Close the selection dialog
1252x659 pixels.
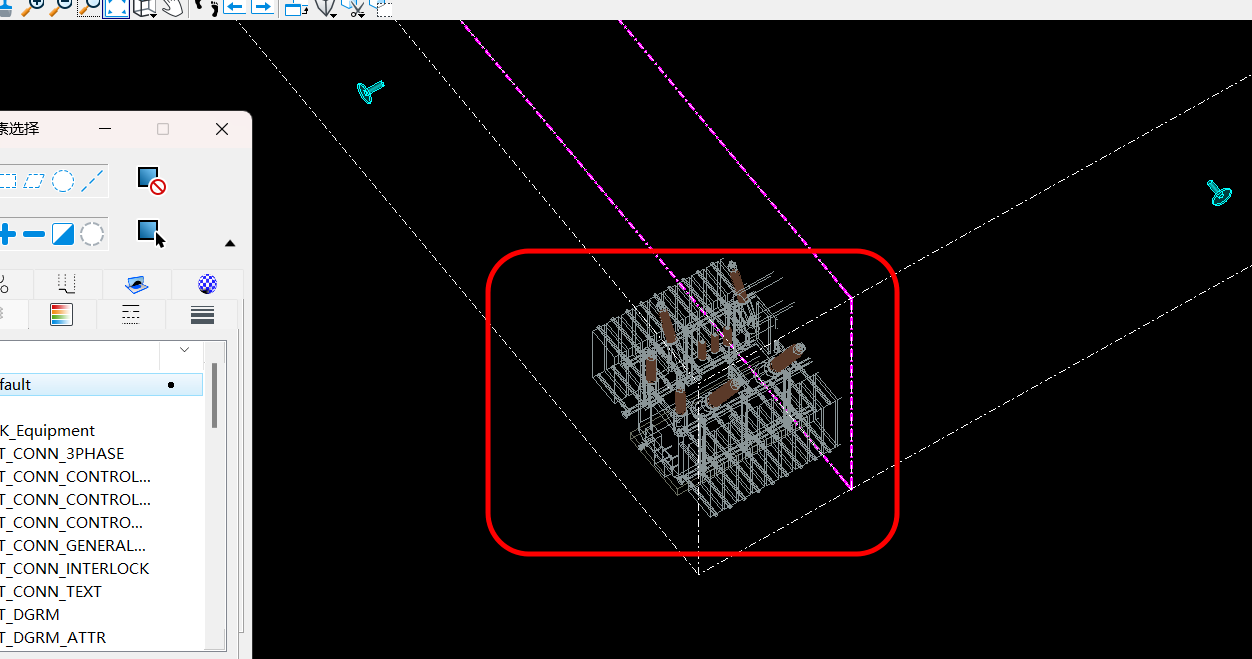(x=222, y=129)
